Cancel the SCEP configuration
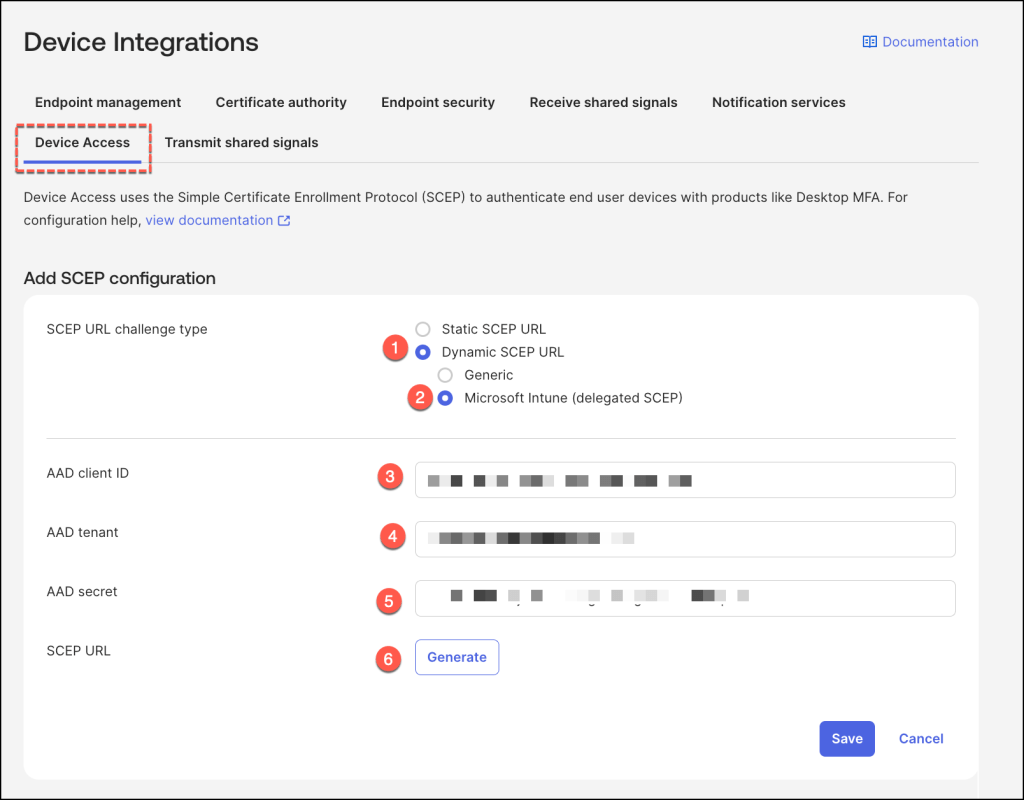This screenshot has height=800, width=1024. tap(921, 739)
